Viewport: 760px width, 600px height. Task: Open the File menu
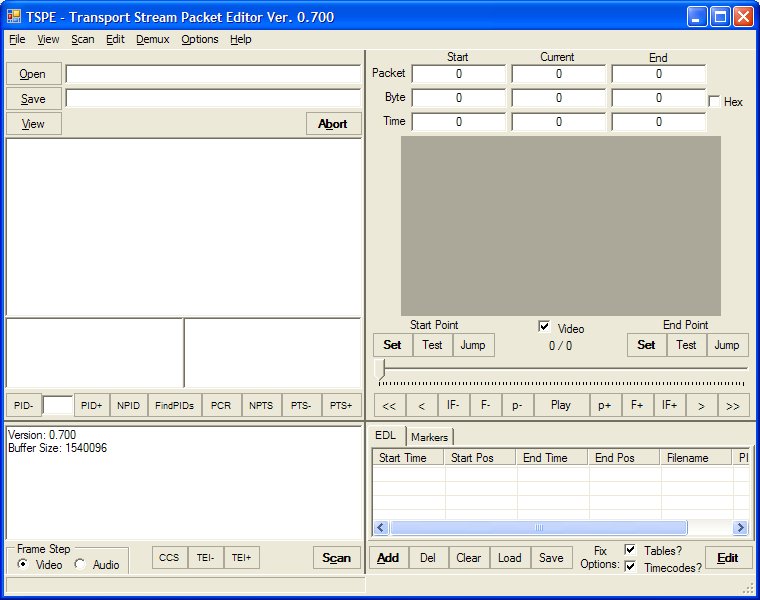[x=17, y=39]
